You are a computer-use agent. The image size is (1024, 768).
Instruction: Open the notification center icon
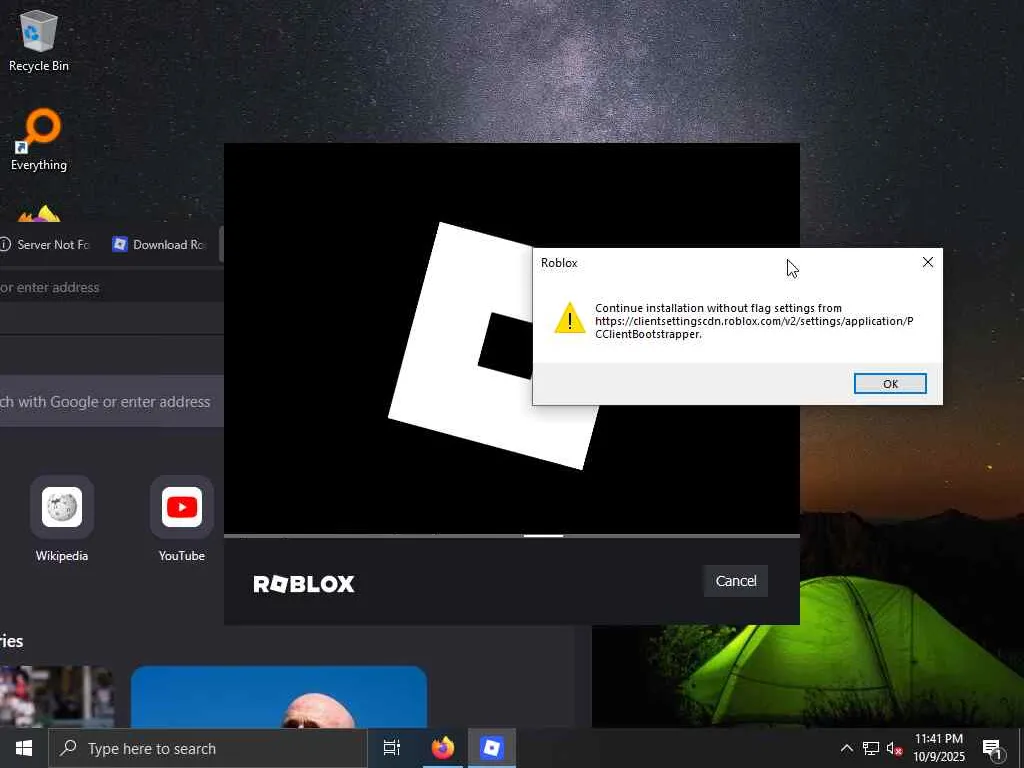tap(993, 750)
